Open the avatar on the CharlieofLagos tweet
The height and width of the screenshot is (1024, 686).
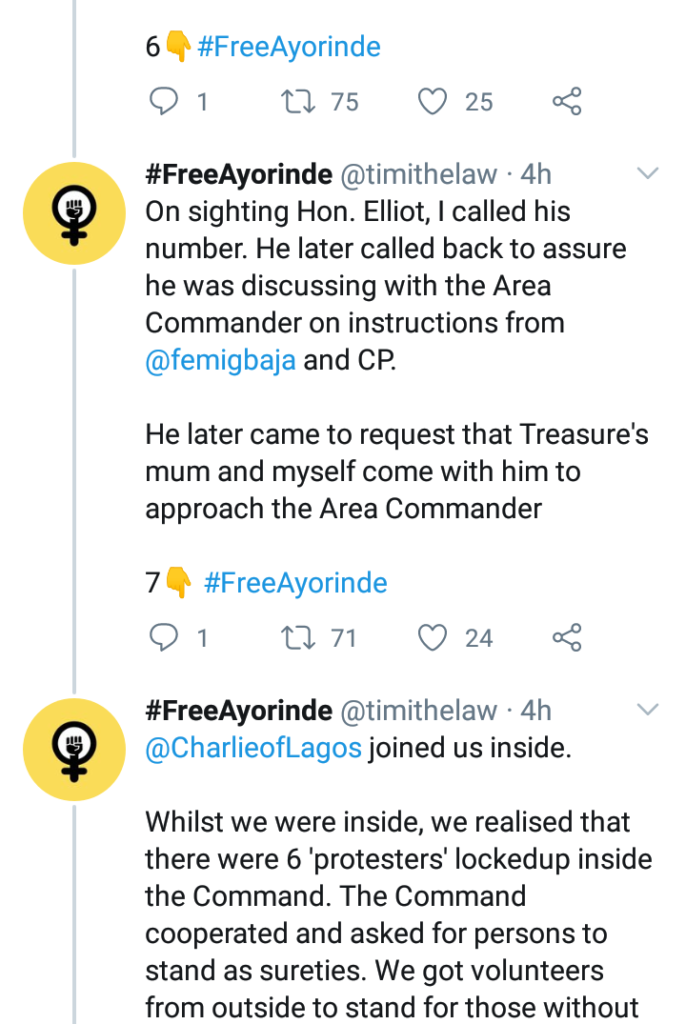[x=73, y=748]
